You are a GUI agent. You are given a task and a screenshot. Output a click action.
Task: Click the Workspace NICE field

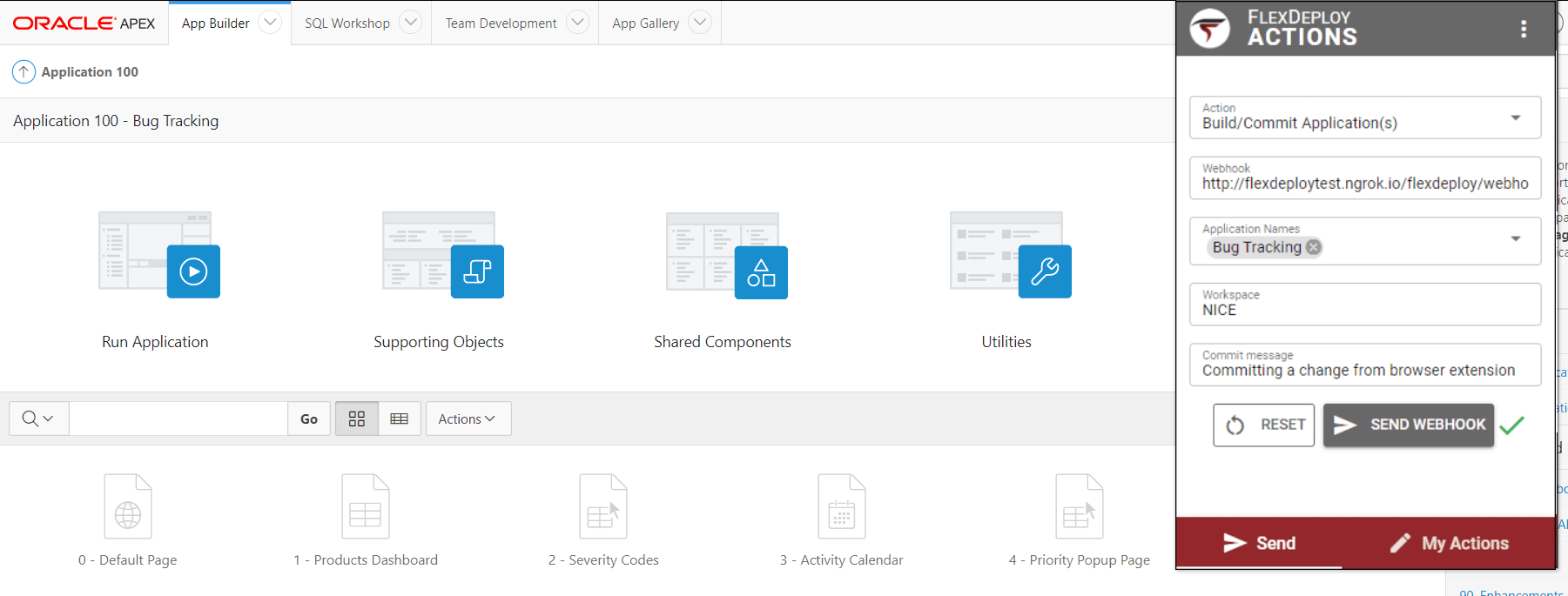(x=1365, y=305)
